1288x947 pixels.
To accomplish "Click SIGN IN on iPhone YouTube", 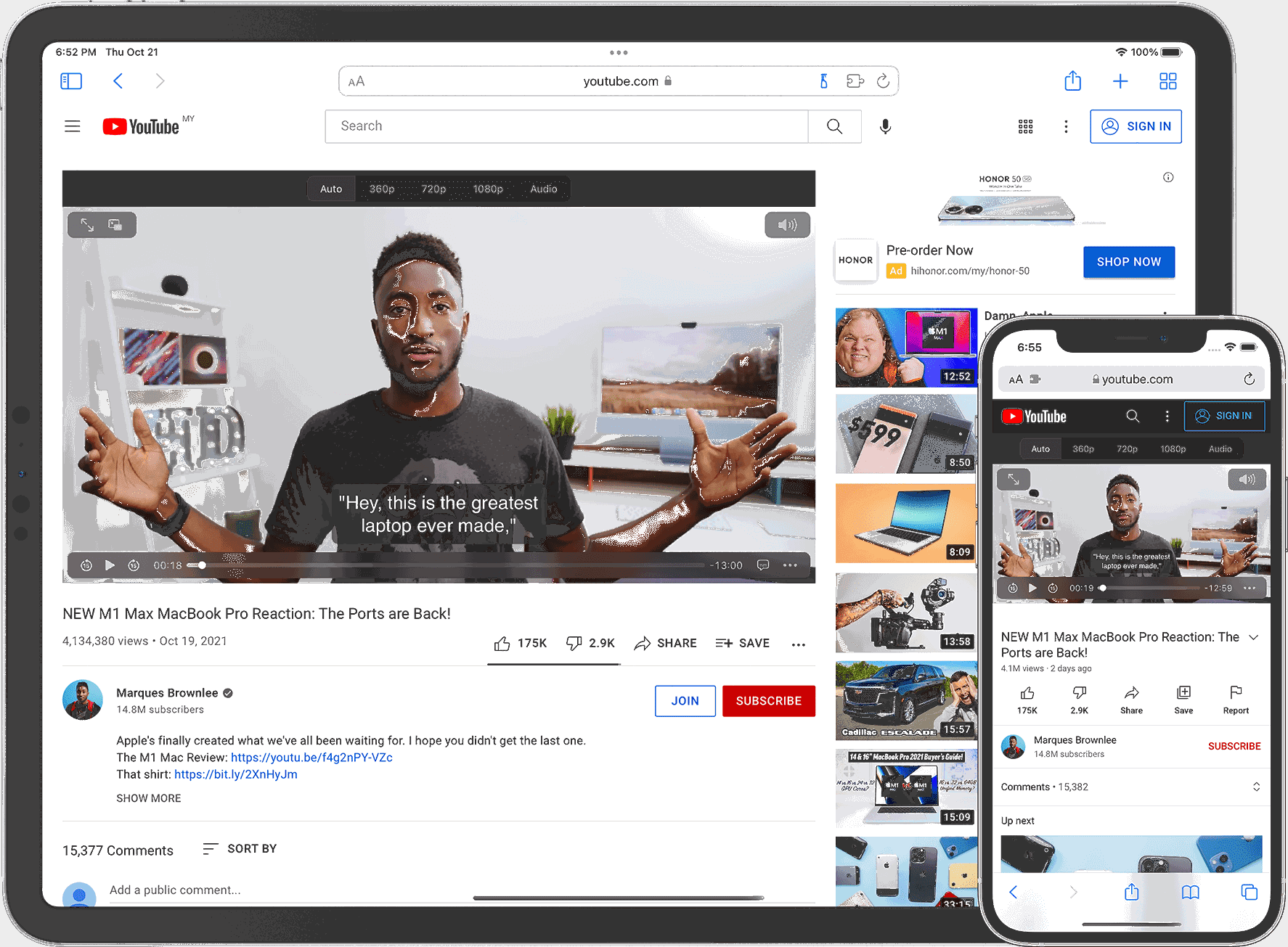I will coord(1225,416).
